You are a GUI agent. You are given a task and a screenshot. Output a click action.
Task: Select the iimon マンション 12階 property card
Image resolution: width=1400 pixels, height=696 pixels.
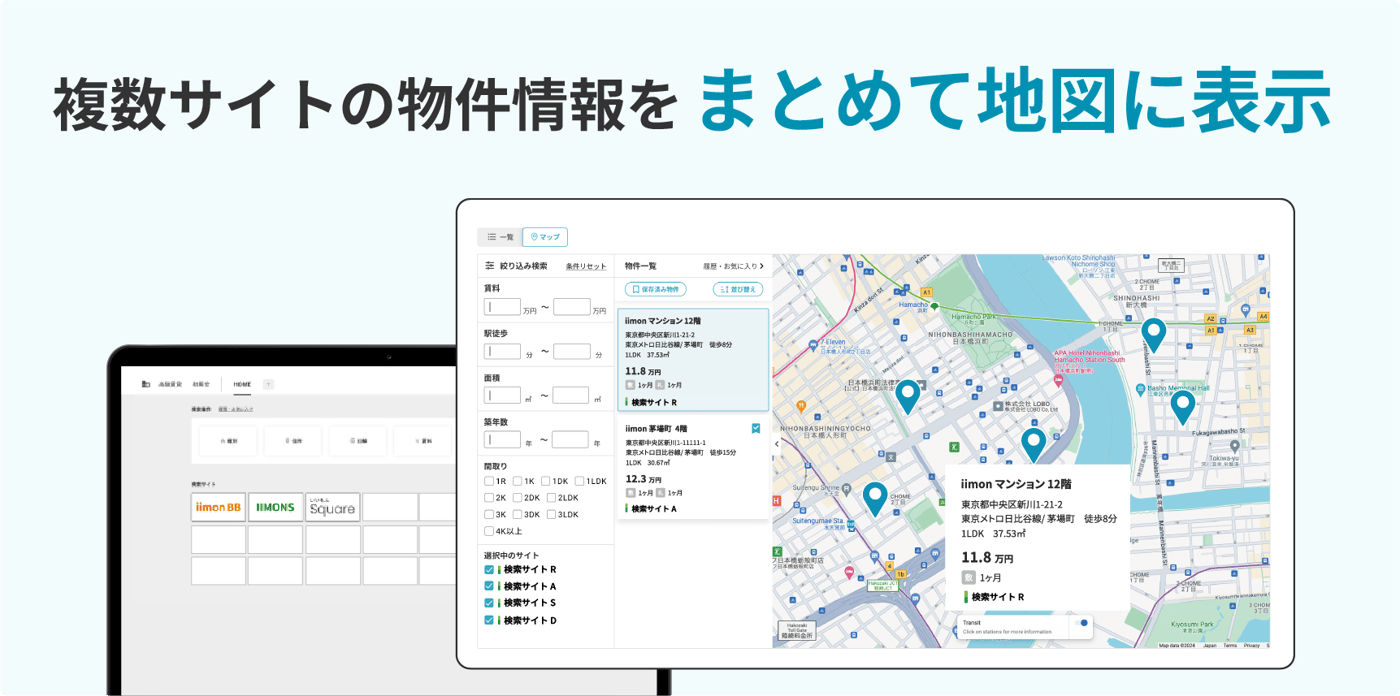click(x=693, y=360)
